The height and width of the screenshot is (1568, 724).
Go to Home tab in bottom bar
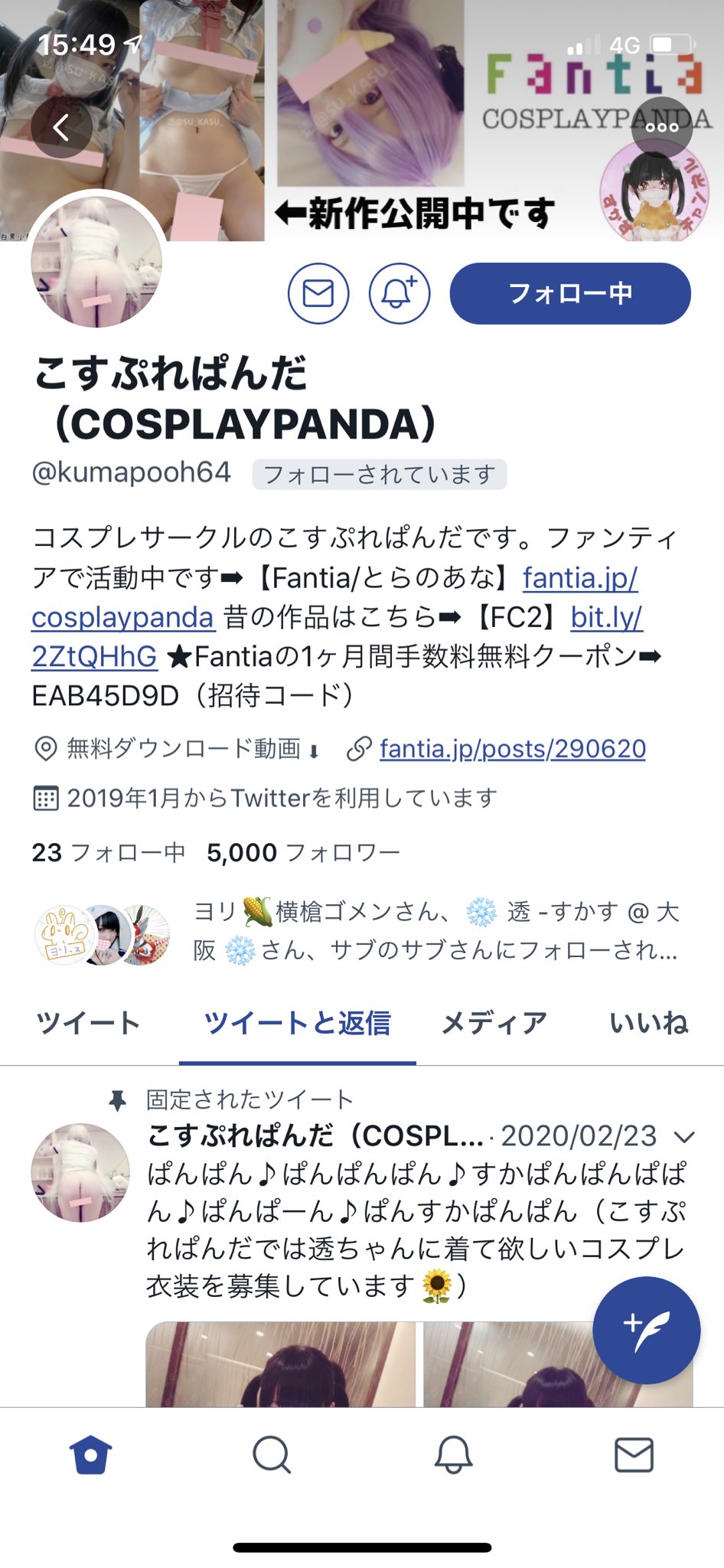91,1455
